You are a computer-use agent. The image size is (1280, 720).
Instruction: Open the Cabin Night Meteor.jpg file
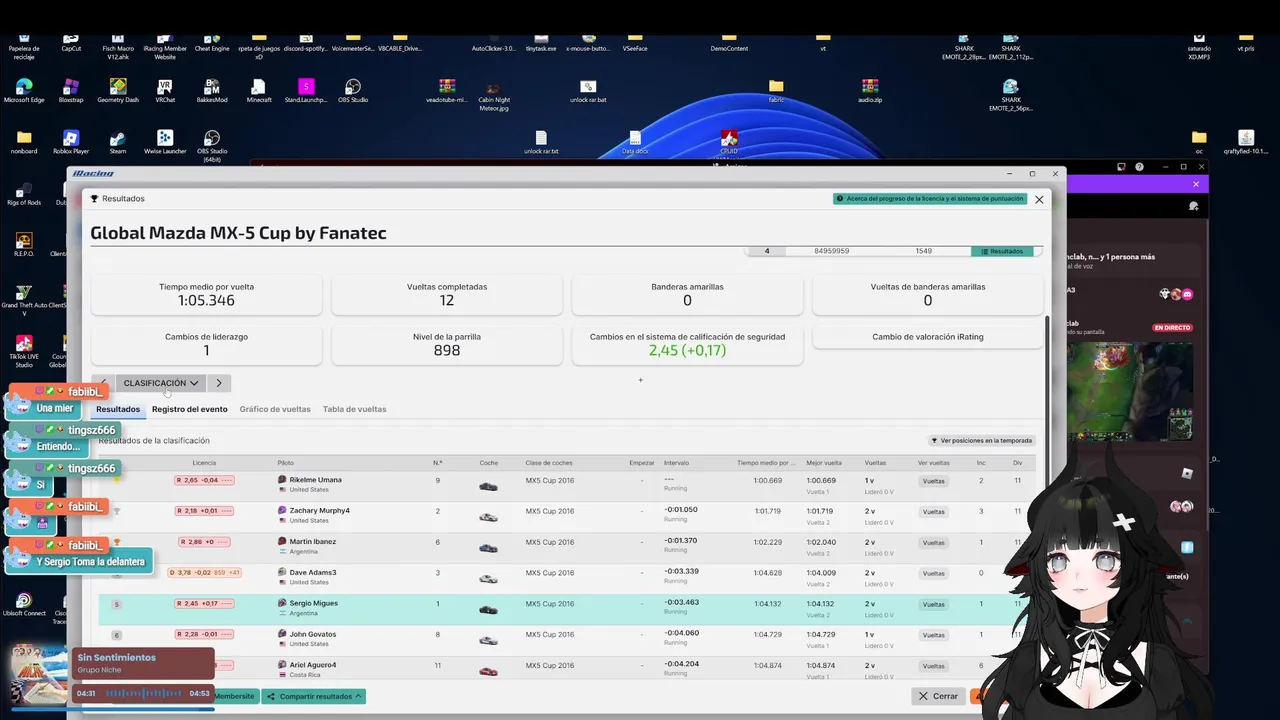click(x=494, y=95)
